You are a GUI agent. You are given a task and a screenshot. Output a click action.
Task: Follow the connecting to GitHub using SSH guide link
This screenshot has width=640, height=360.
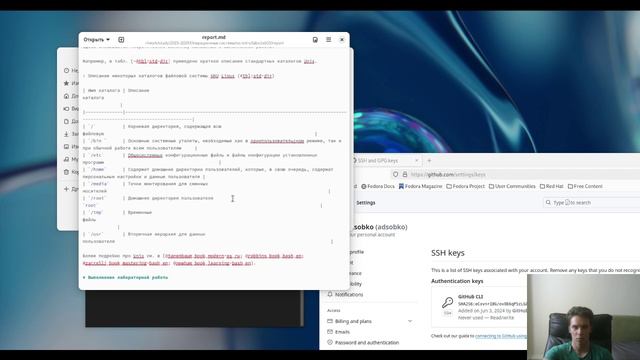pyautogui.click(x=501, y=336)
